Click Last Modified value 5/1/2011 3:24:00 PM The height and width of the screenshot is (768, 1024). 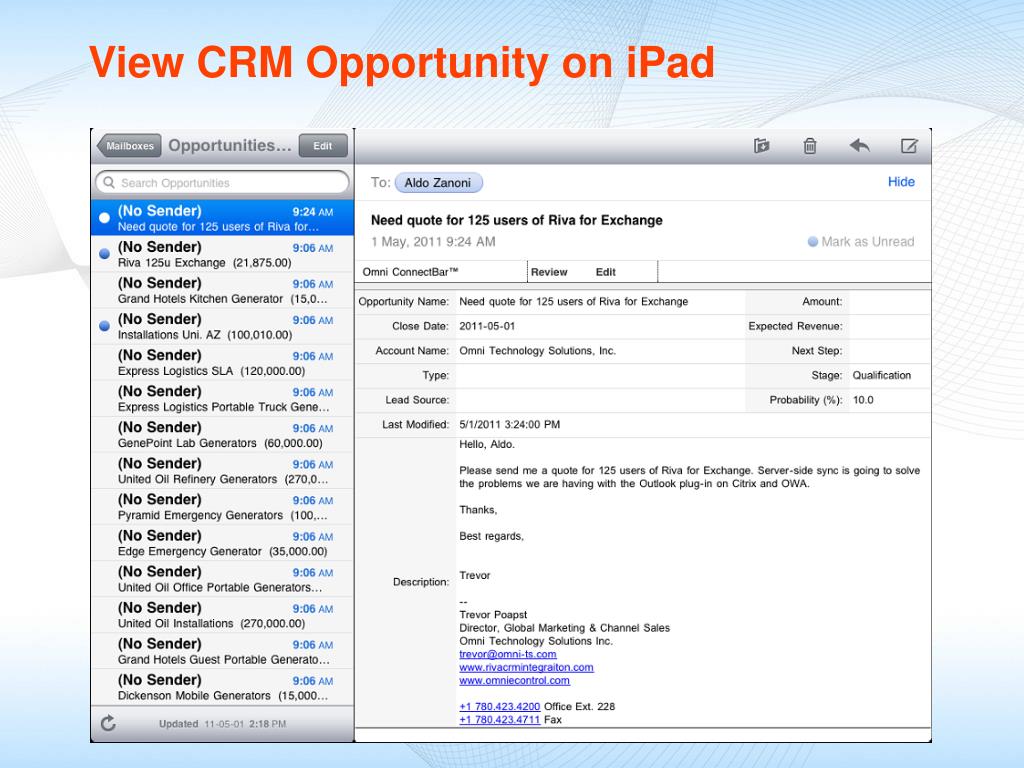click(x=509, y=424)
